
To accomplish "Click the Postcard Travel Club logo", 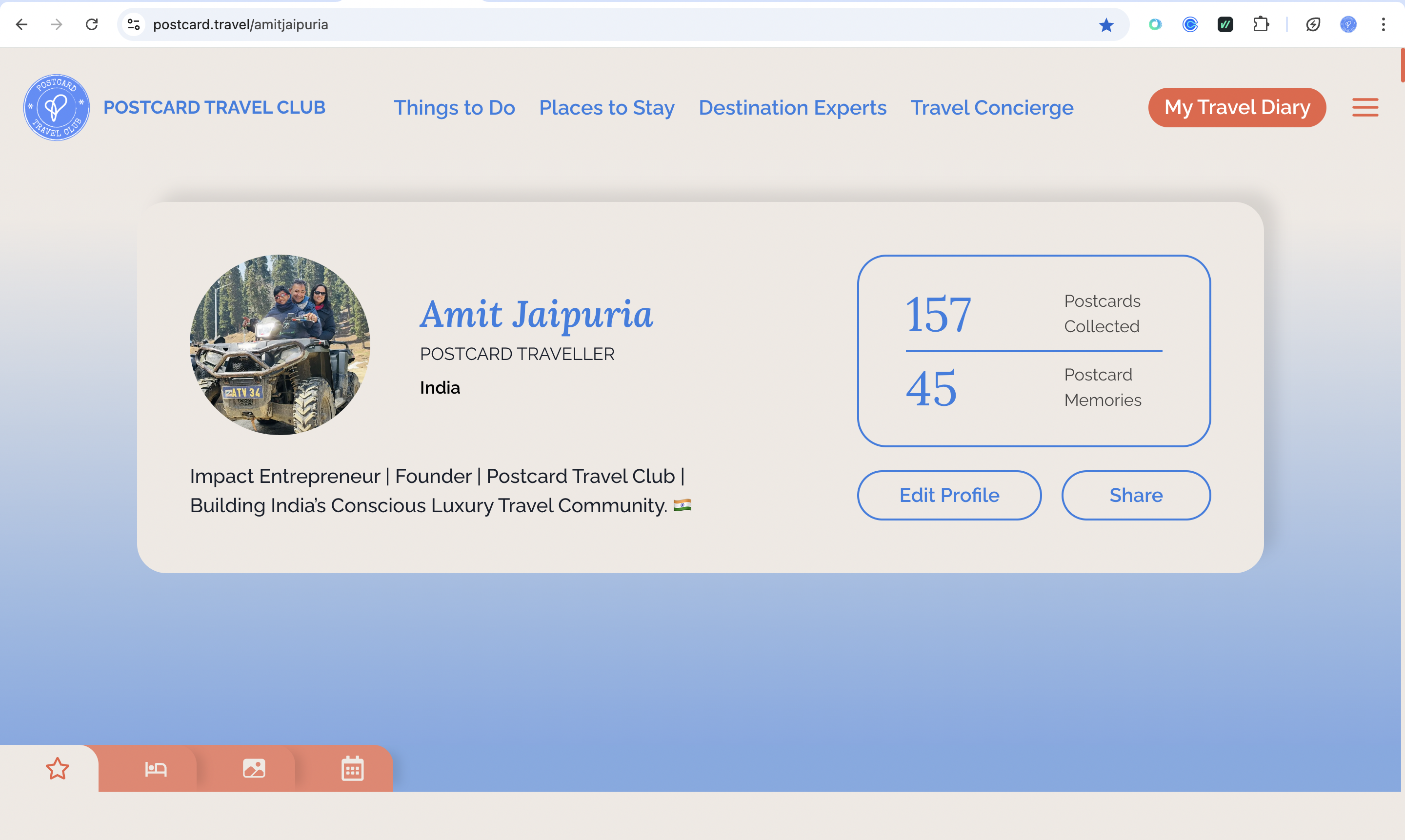I will point(57,107).
